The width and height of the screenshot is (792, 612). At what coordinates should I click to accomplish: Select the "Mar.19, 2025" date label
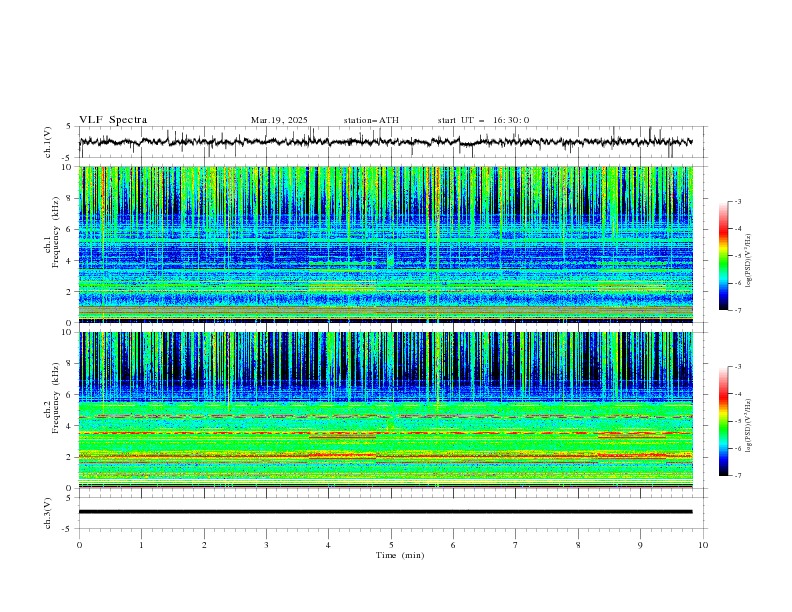coord(279,120)
